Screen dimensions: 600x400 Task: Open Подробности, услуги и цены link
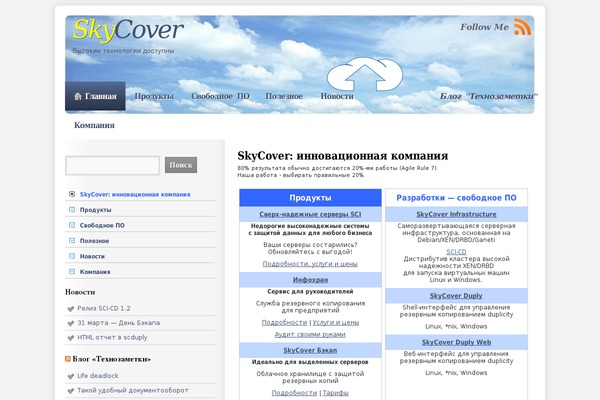310,264
